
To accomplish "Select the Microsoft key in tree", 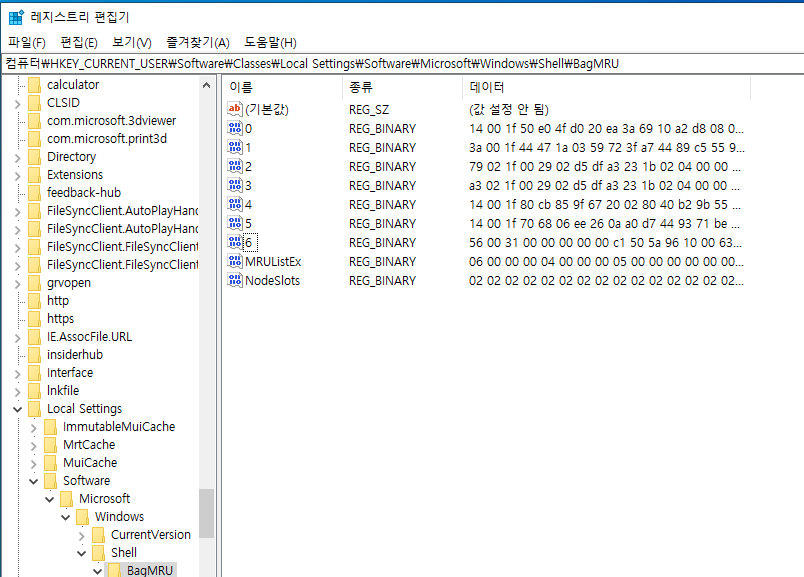I will [x=105, y=499].
